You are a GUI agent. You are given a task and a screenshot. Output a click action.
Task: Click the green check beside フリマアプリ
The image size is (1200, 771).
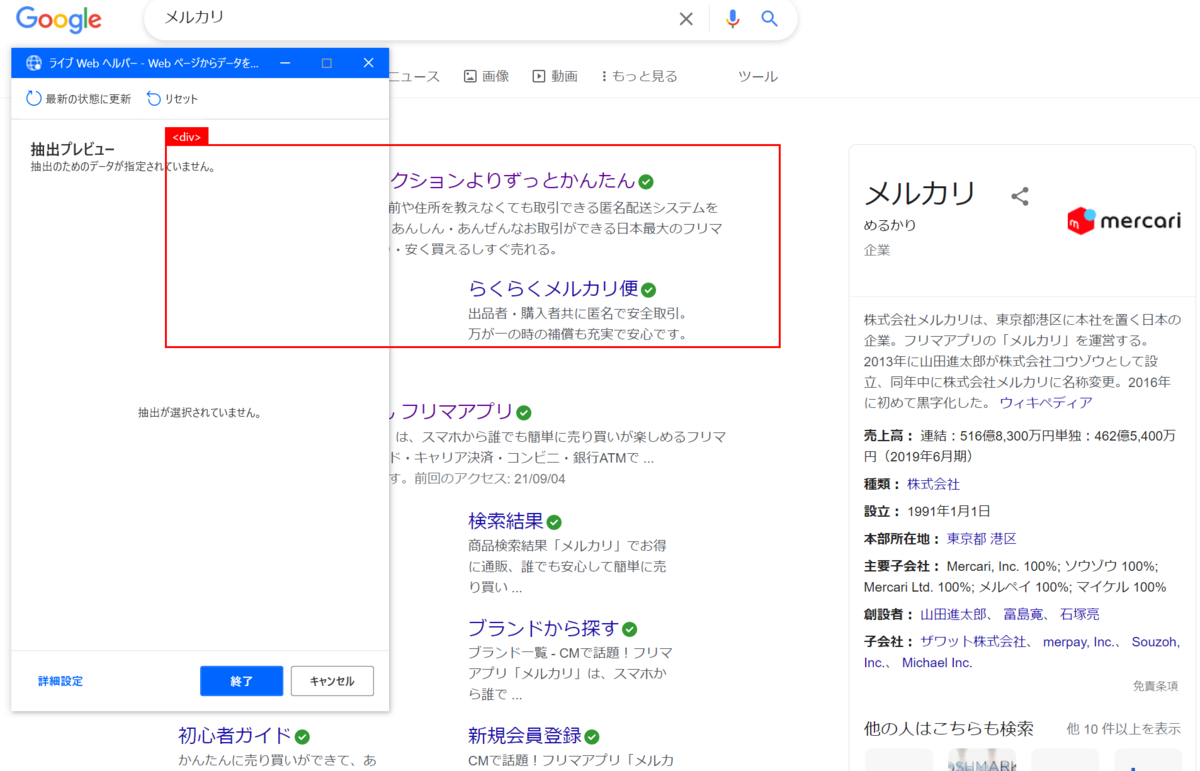pyautogui.click(x=524, y=412)
